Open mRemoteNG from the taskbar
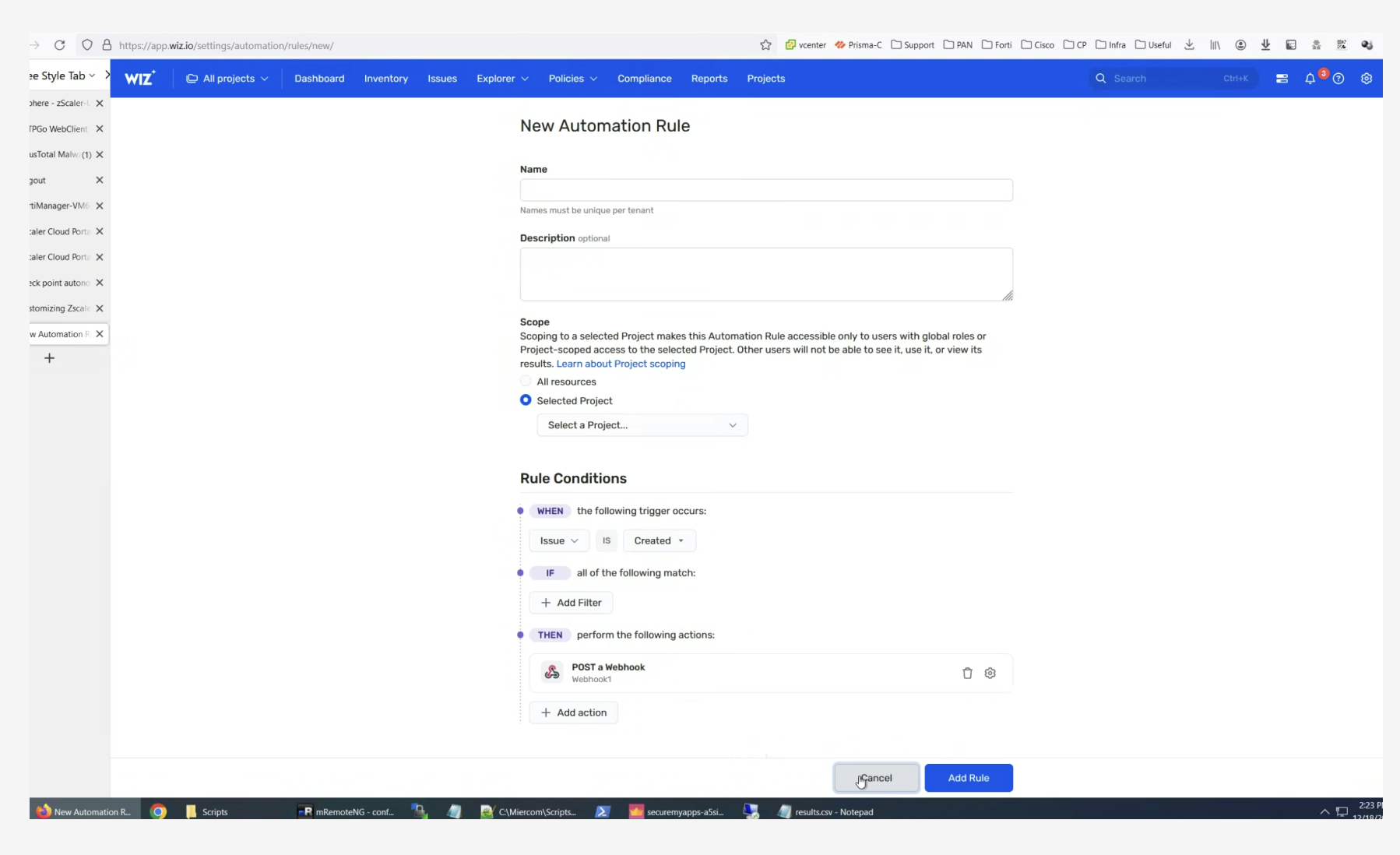This screenshot has height=855, width=1400. [346, 811]
